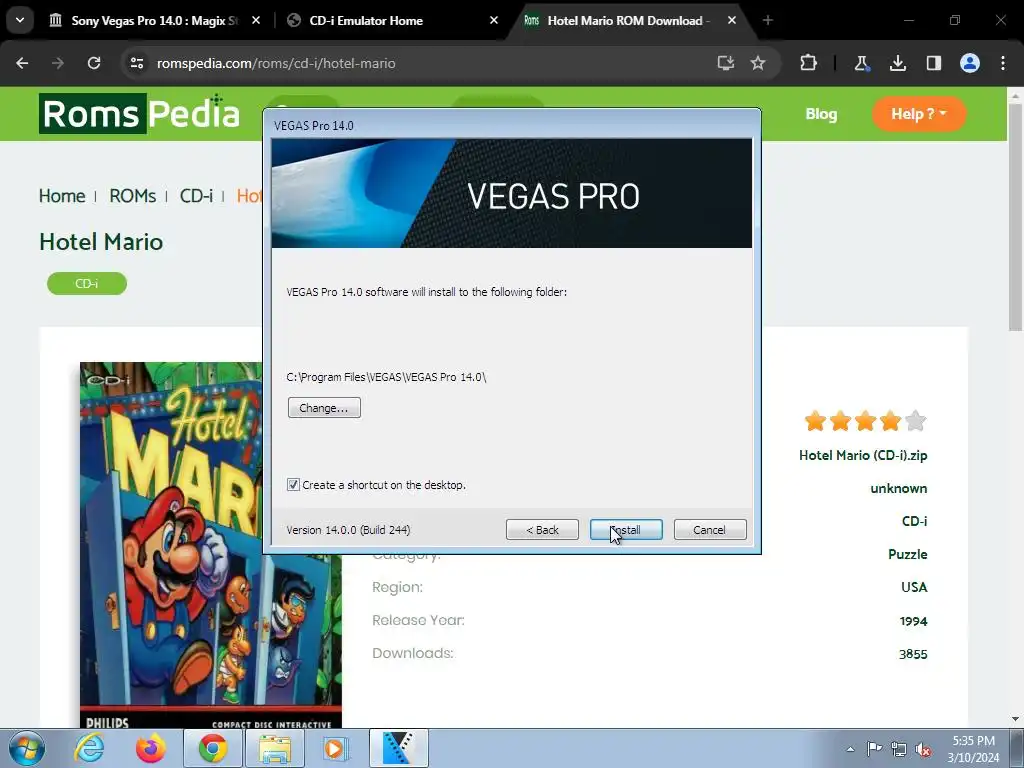The image size is (1024, 768).
Task: Launch Internet Explorer from taskbar
Action: pos(89,748)
